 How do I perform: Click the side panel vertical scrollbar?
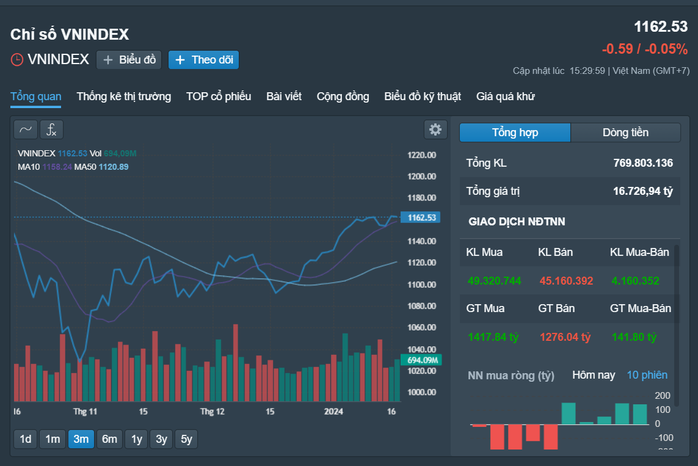(677, 325)
